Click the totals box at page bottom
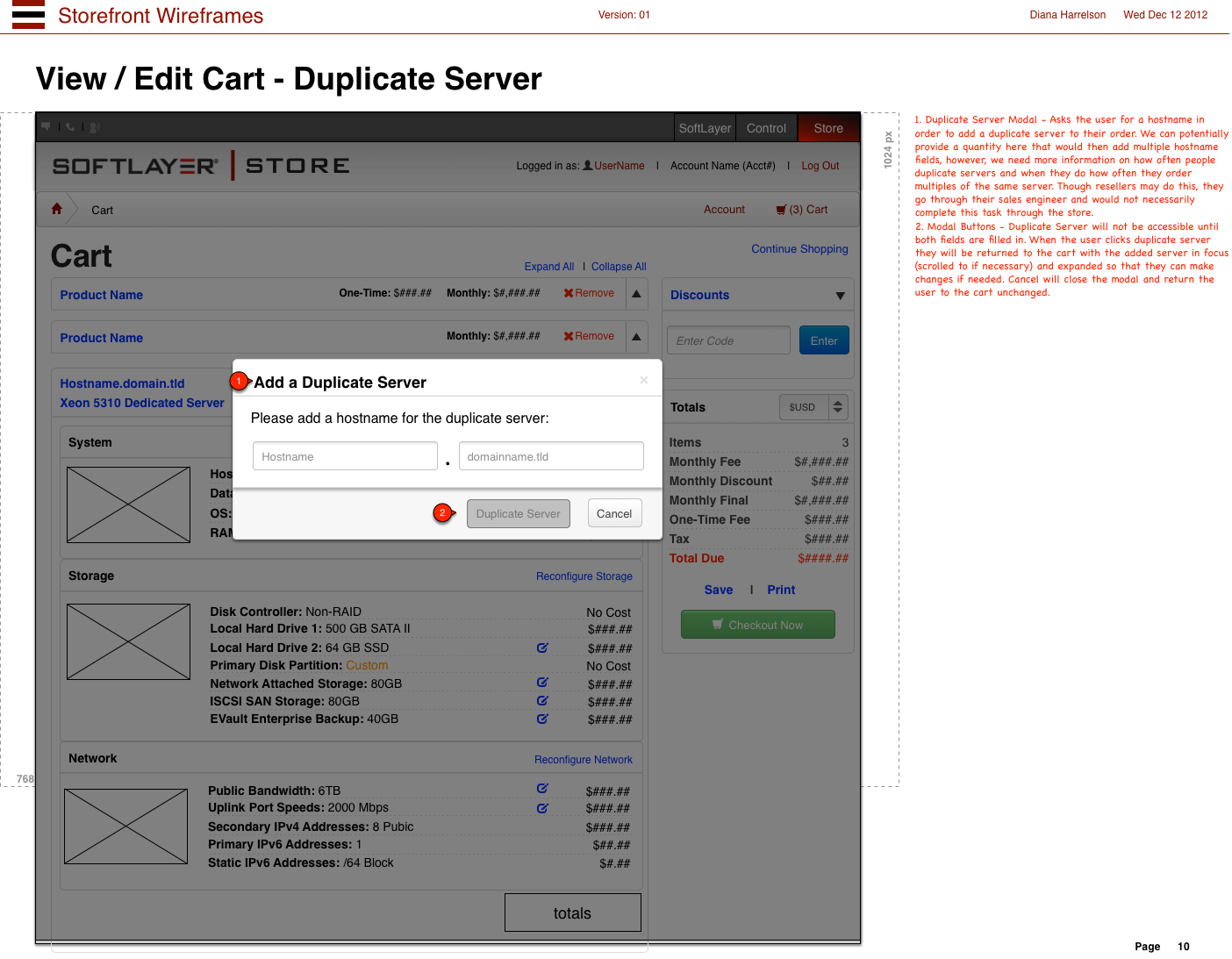This screenshot has height=959, width=1232. 573,912
